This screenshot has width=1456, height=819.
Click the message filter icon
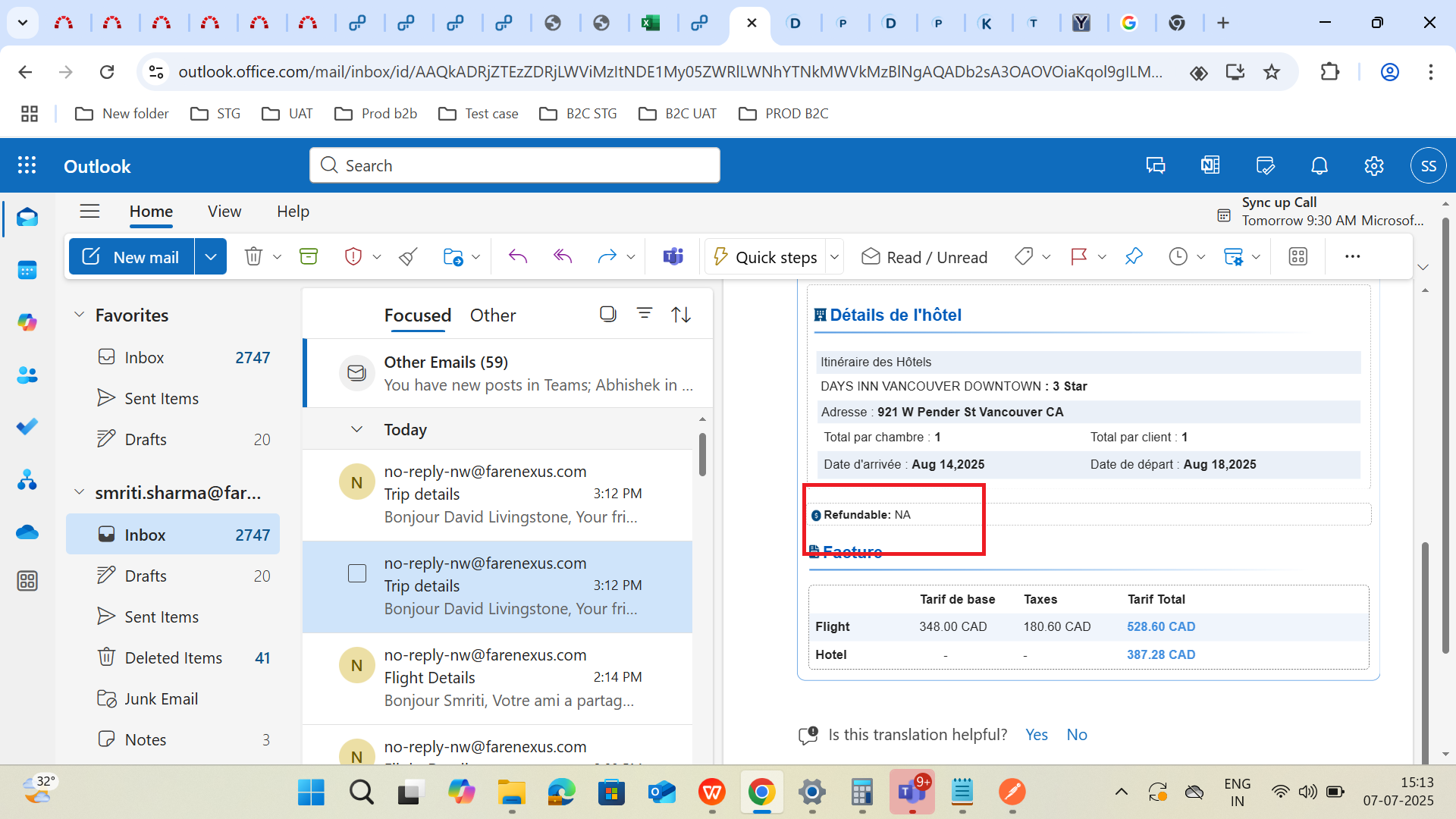pos(645,314)
